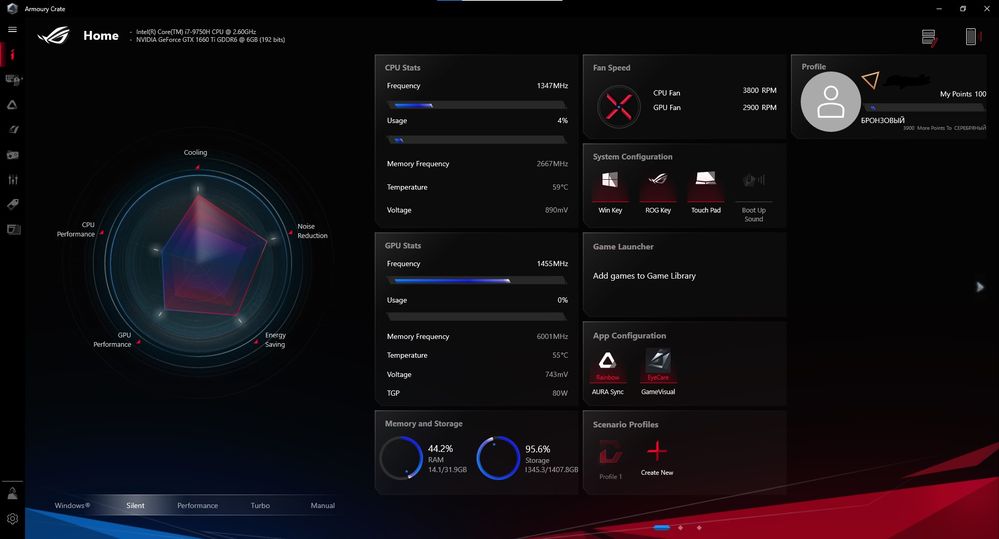This screenshot has height=539, width=999.
Task: Click the GPU TGP 80W value
Action: [560, 393]
